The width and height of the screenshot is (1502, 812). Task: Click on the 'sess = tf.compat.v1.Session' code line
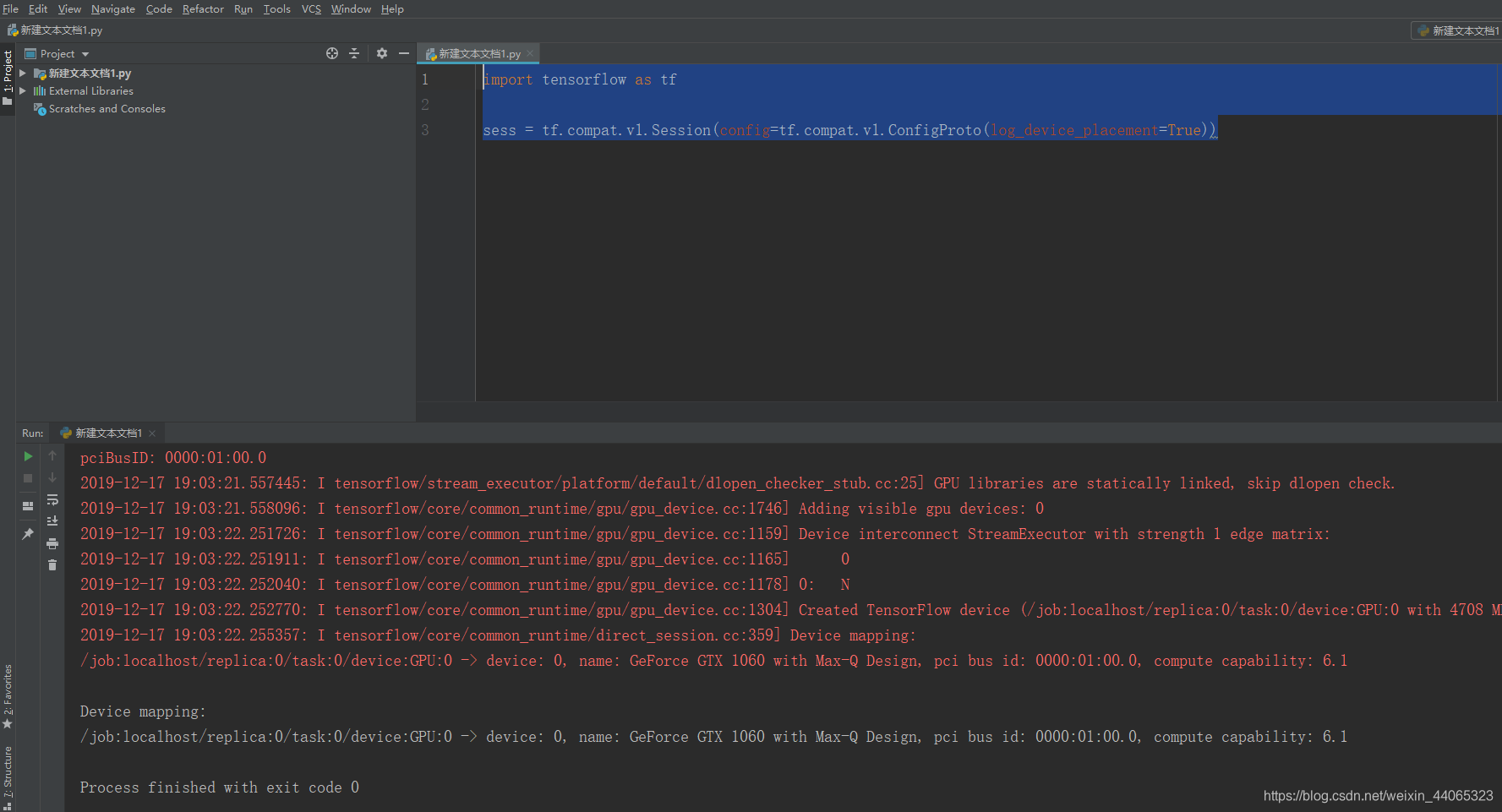tap(849, 130)
